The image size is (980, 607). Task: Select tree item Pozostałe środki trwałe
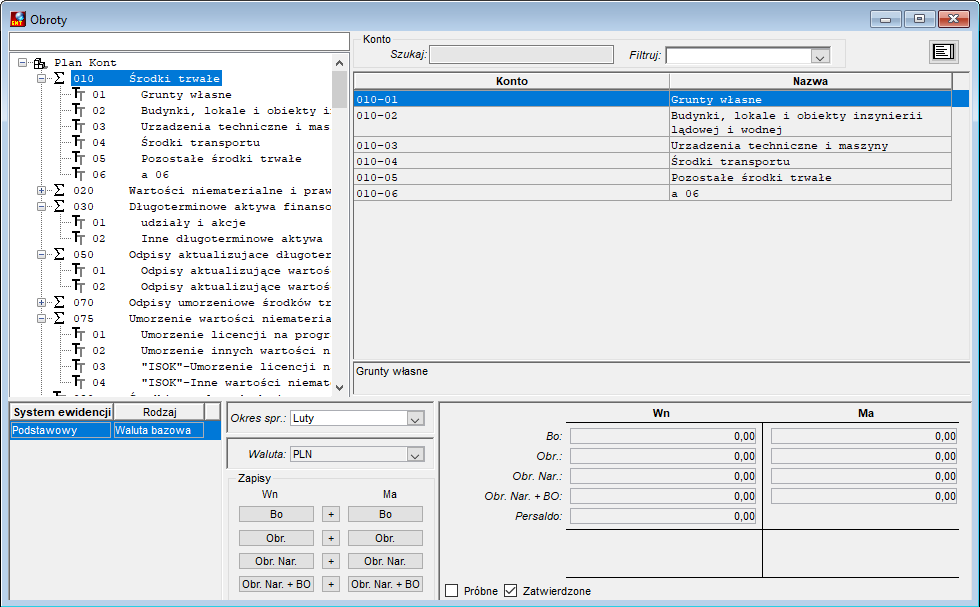click(221, 159)
